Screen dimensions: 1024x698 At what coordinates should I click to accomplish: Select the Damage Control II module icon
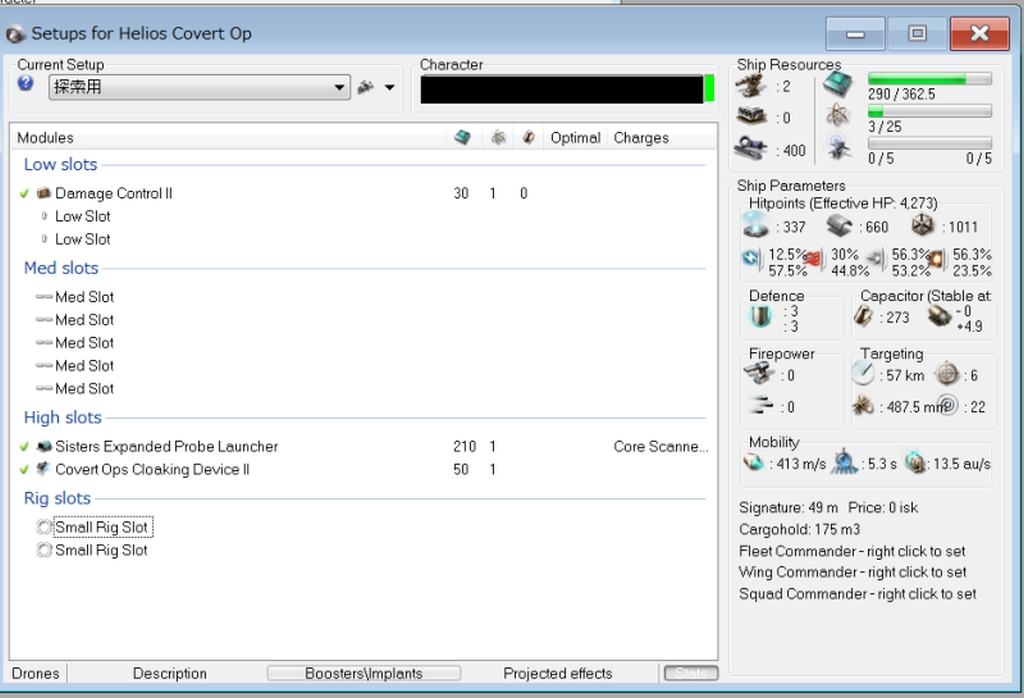point(44,193)
